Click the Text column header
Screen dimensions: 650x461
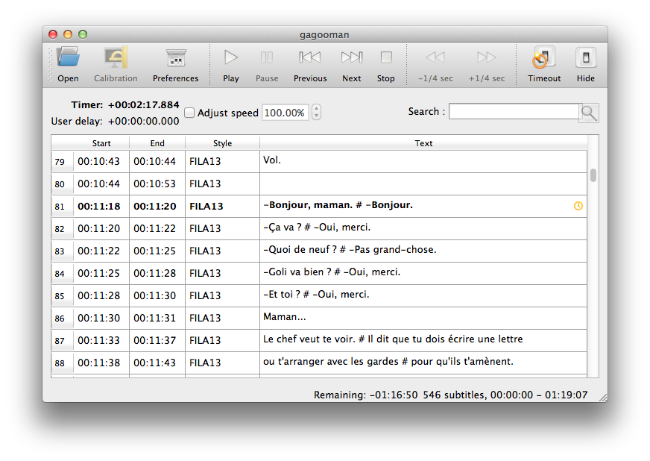point(424,143)
